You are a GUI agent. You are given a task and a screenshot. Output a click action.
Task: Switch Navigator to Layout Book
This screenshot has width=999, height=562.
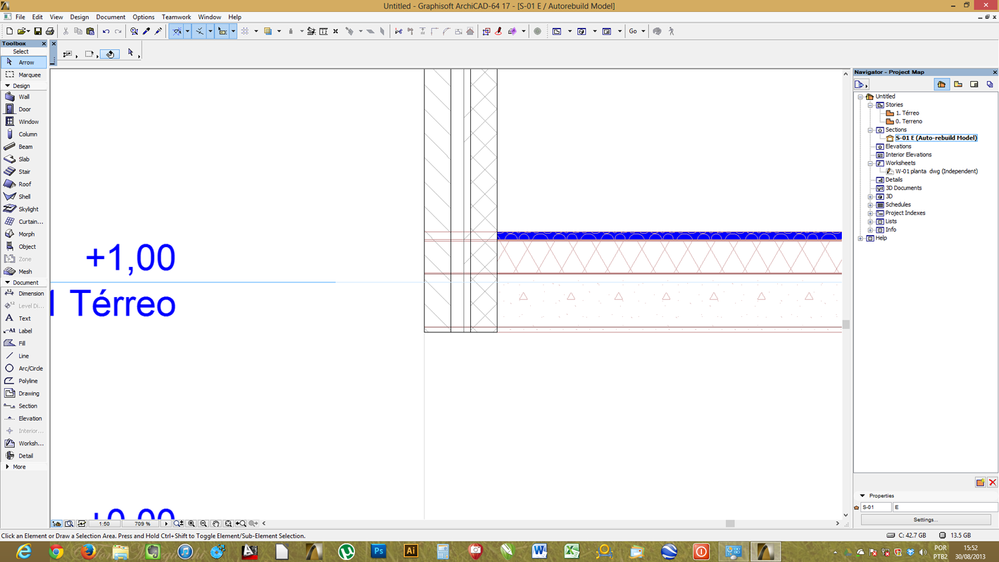point(973,85)
